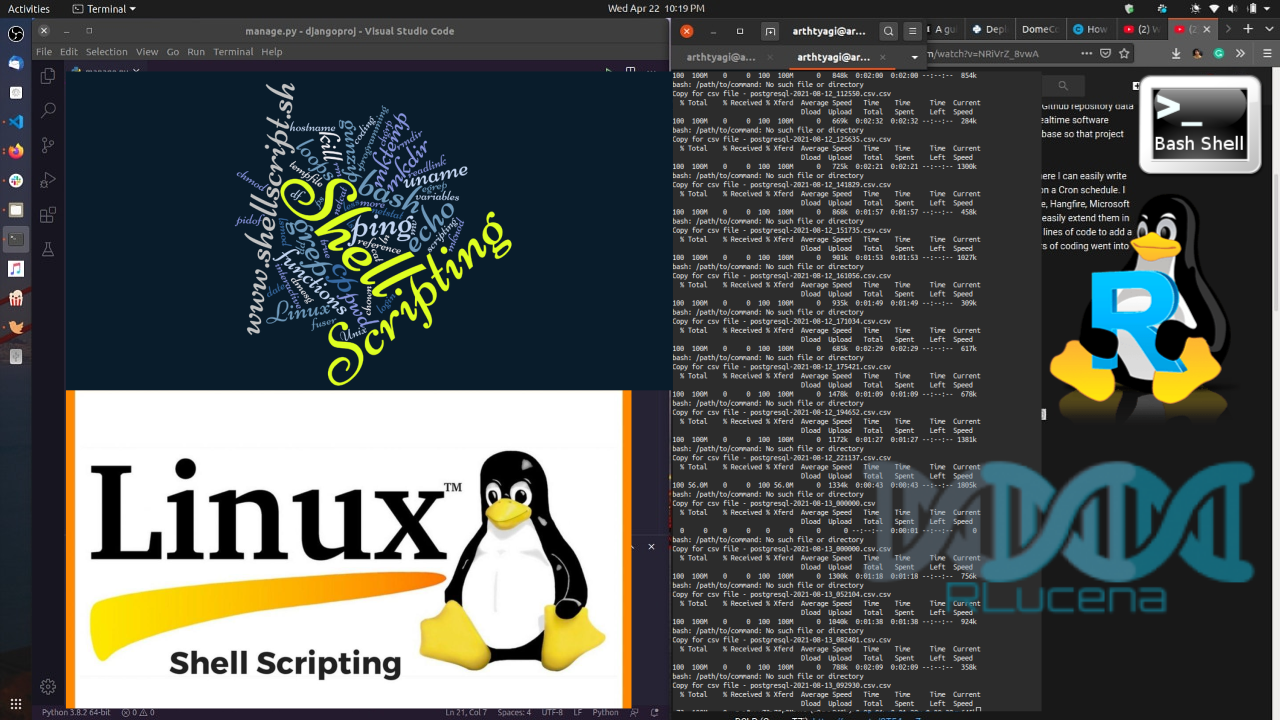The height and width of the screenshot is (720, 1280).
Task: Open Slack from the dock
Action: 16,181
